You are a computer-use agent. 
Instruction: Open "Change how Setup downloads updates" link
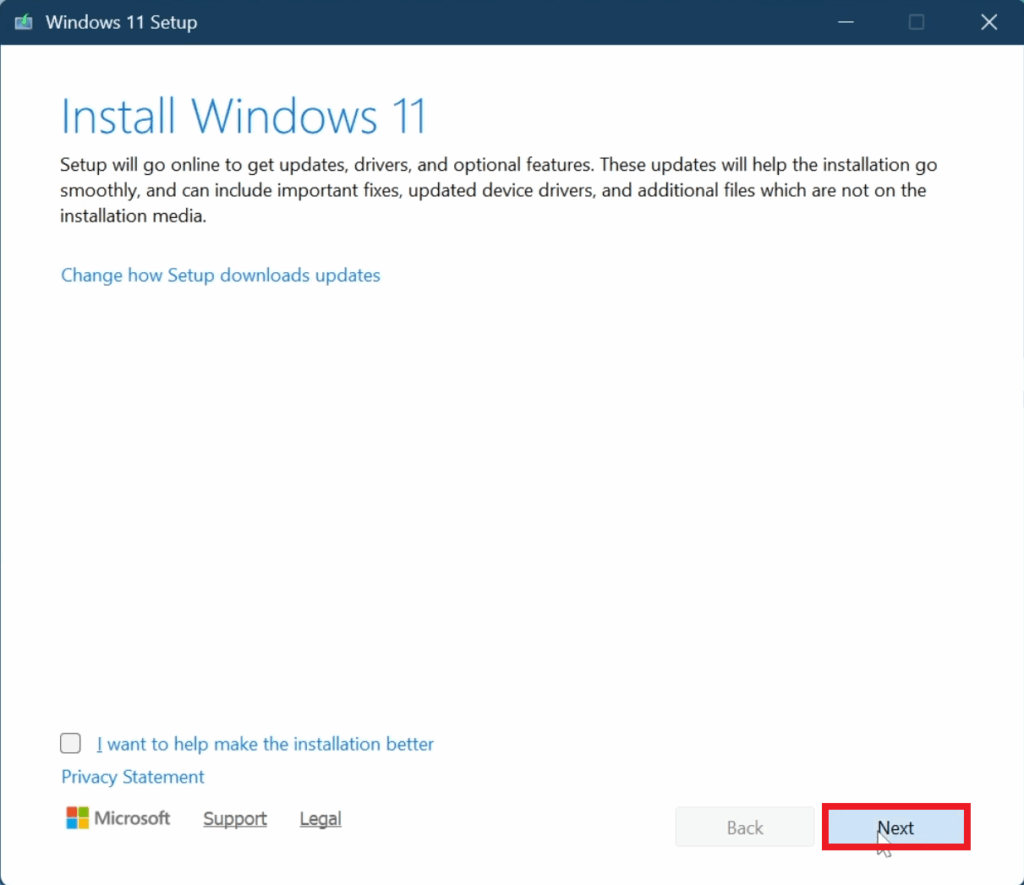[x=220, y=275]
